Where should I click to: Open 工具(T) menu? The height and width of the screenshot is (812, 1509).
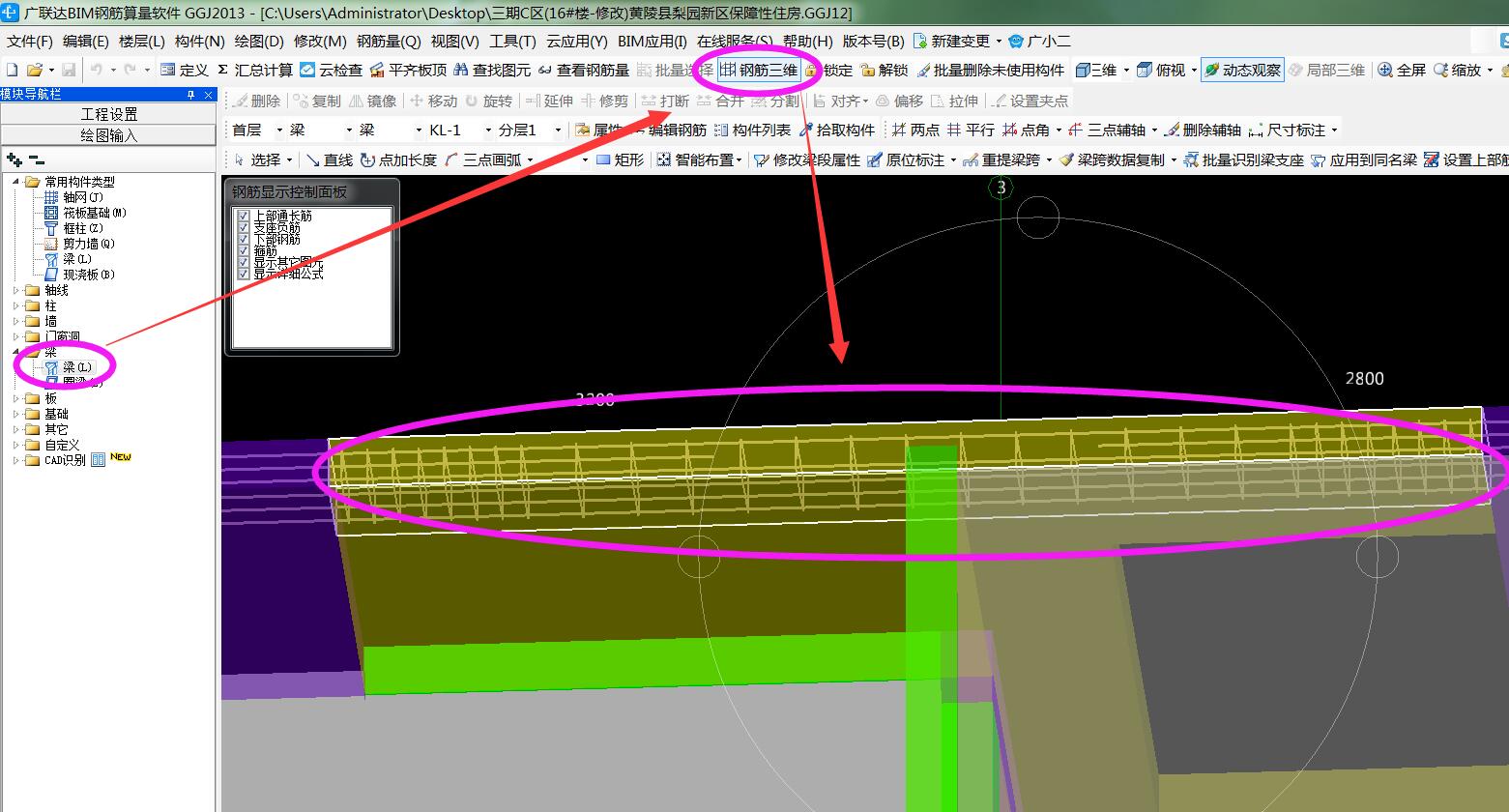click(512, 41)
